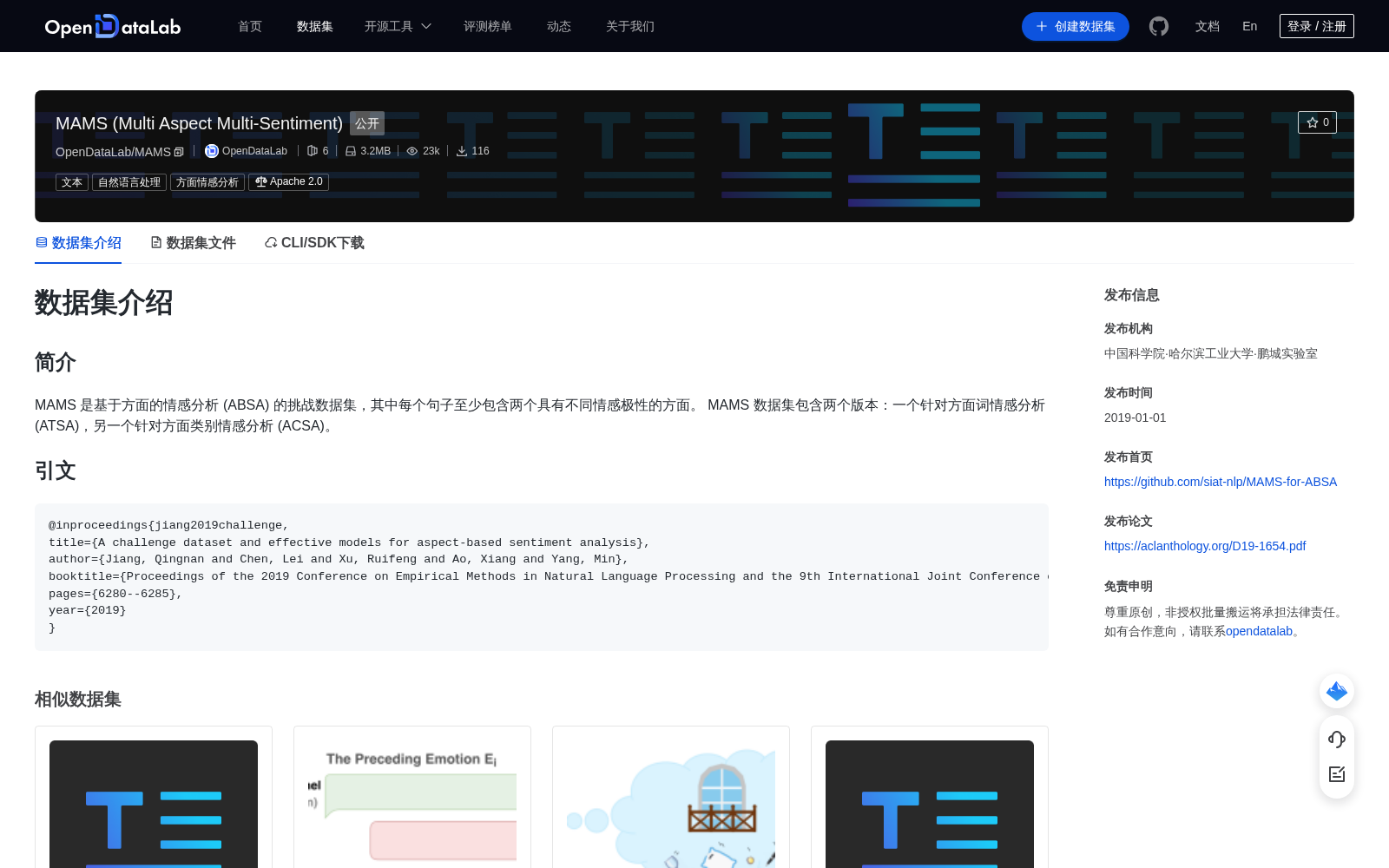Screen dimensions: 1389x868
Task: Click the OpenDataLab/MAMS path text
Action: coord(113,152)
